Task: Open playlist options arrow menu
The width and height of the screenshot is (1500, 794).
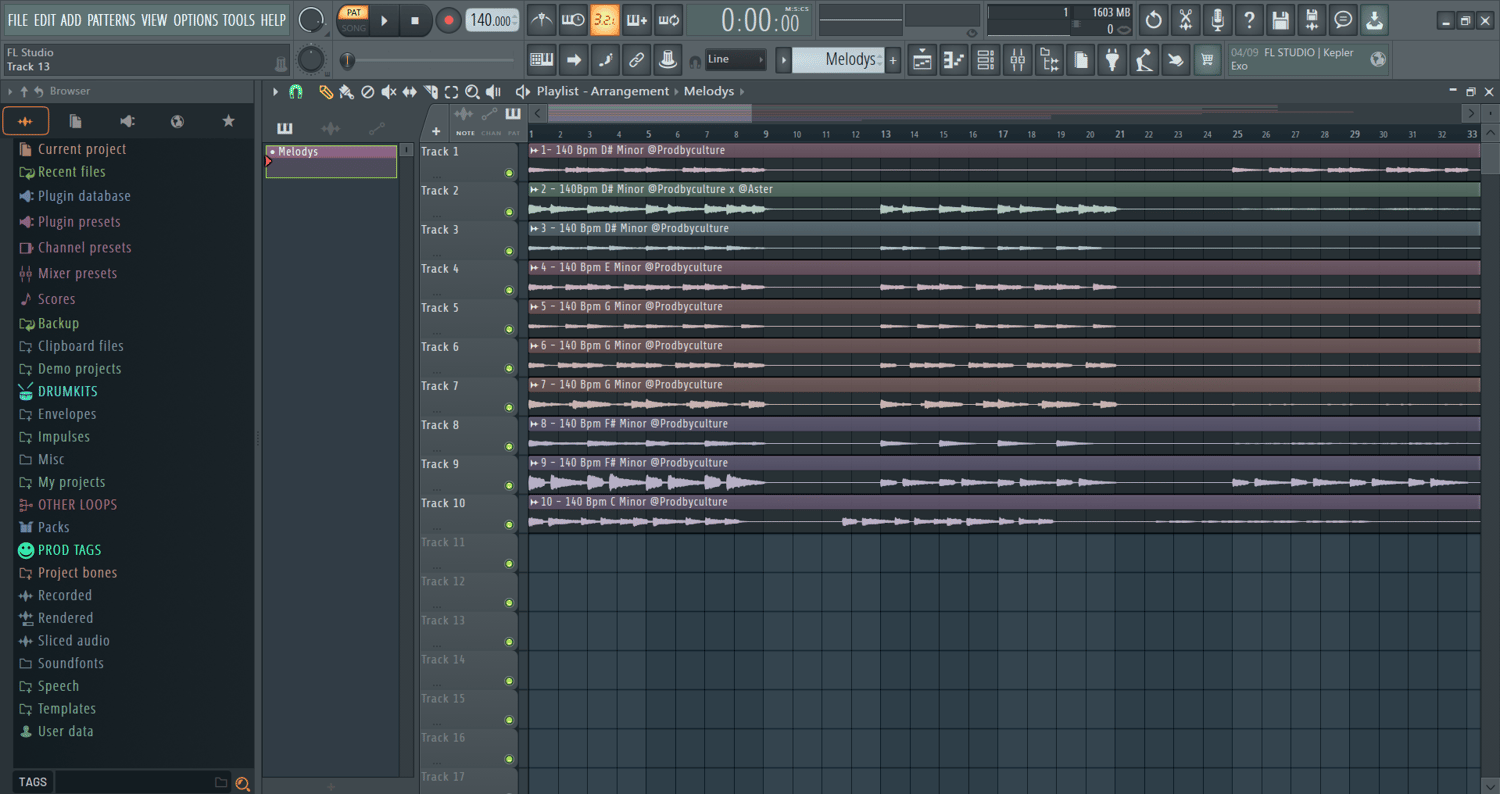Action: click(x=275, y=91)
